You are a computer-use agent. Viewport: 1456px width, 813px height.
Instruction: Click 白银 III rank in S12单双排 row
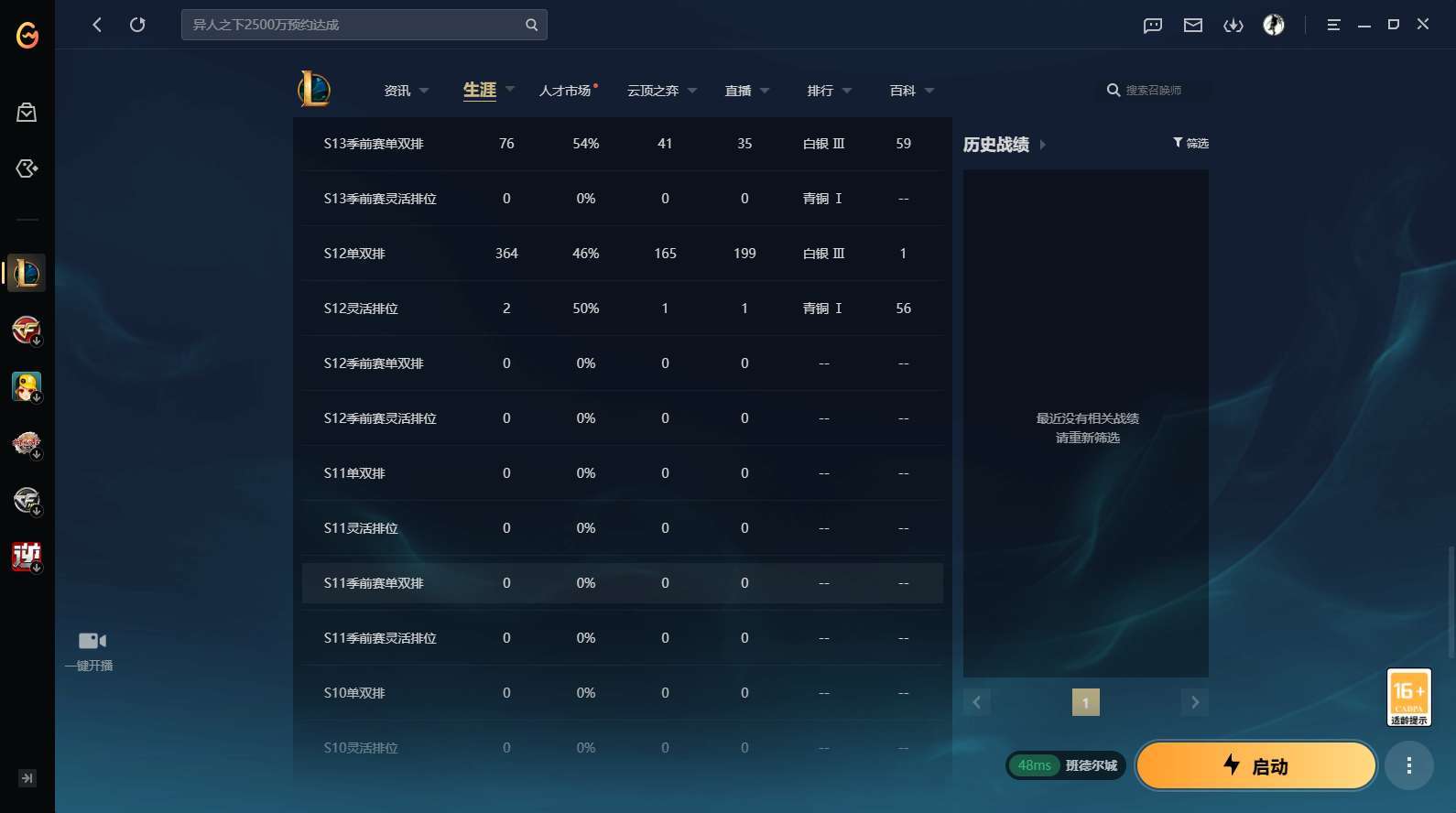pyautogui.click(x=824, y=254)
